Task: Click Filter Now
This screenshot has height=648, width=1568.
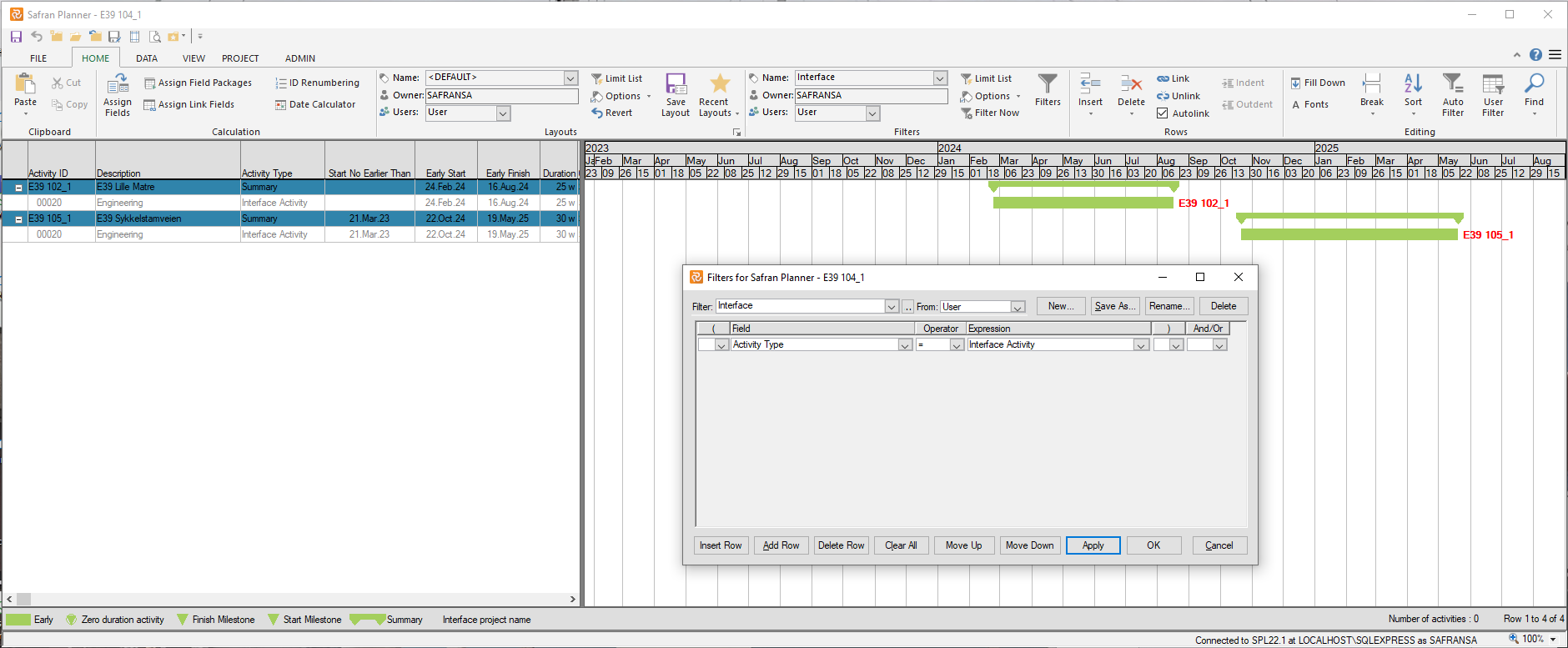Action: click(x=990, y=113)
